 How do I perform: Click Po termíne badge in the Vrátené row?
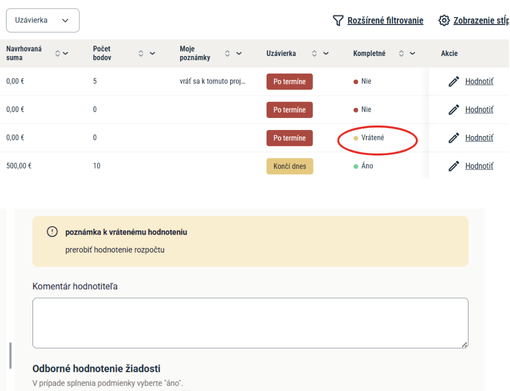pyautogui.click(x=289, y=138)
